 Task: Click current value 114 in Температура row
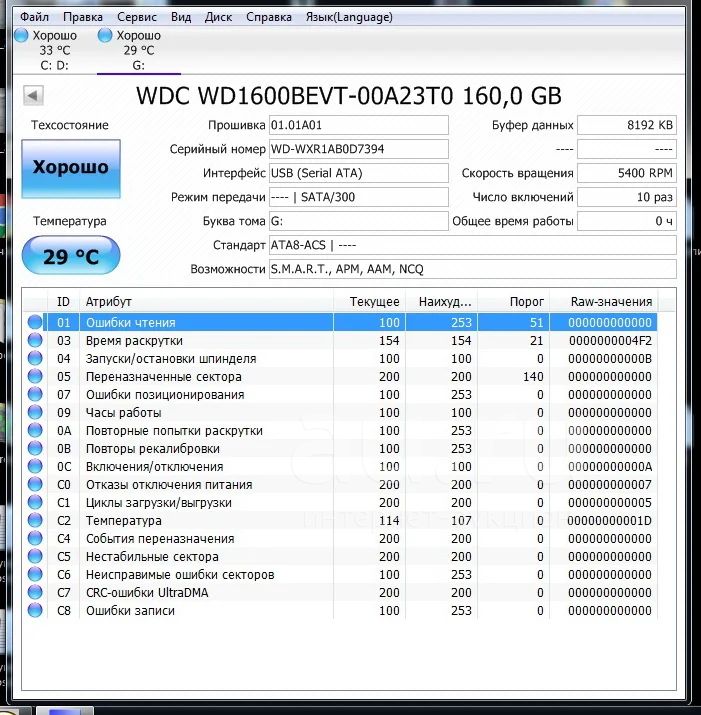[x=389, y=521]
